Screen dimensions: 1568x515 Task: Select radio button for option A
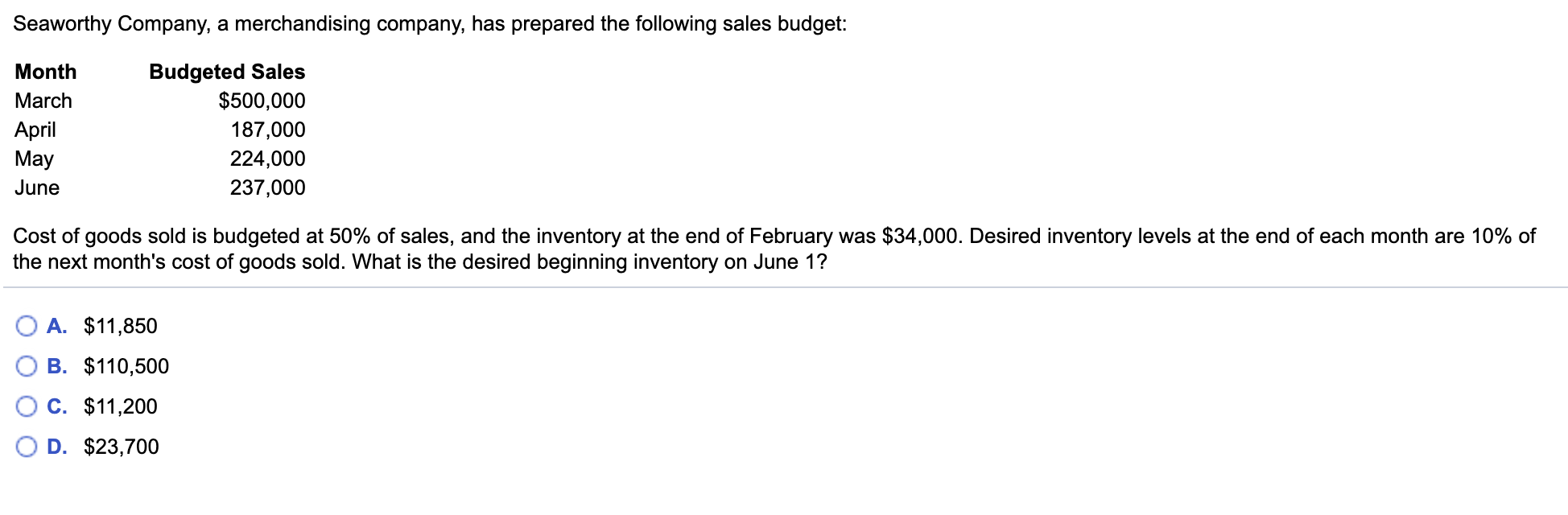point(27,325)
